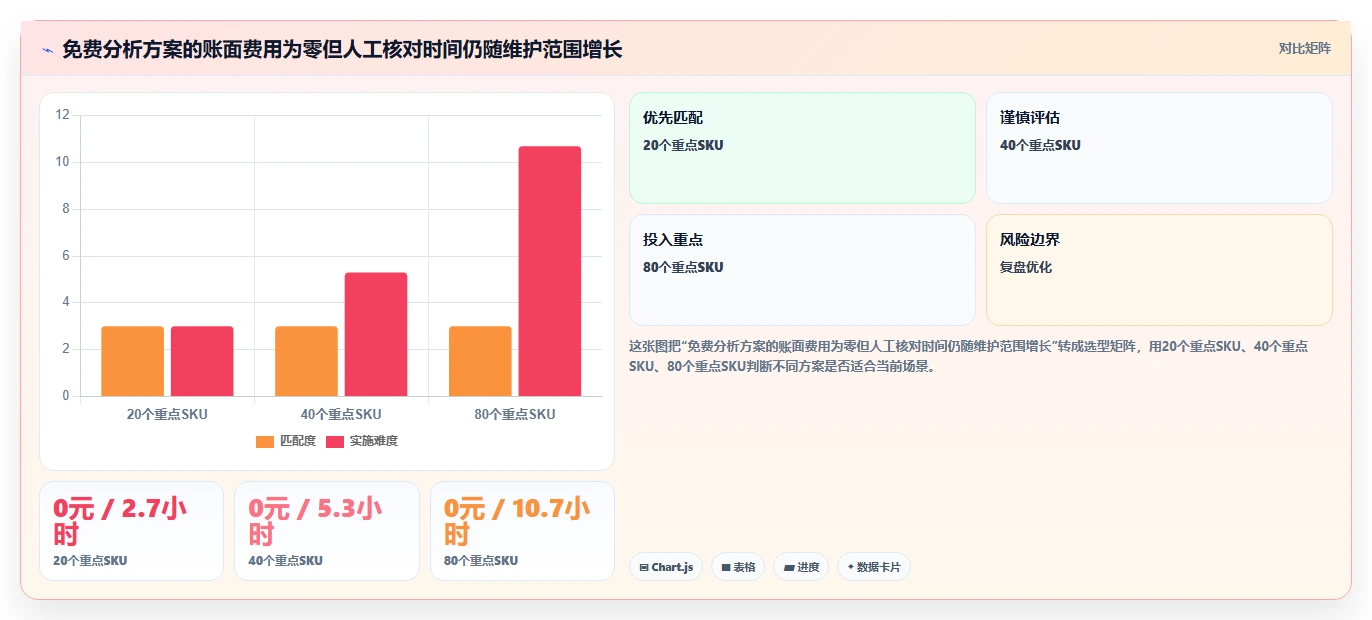Click the description paragraph starting 这张图把

968,356
